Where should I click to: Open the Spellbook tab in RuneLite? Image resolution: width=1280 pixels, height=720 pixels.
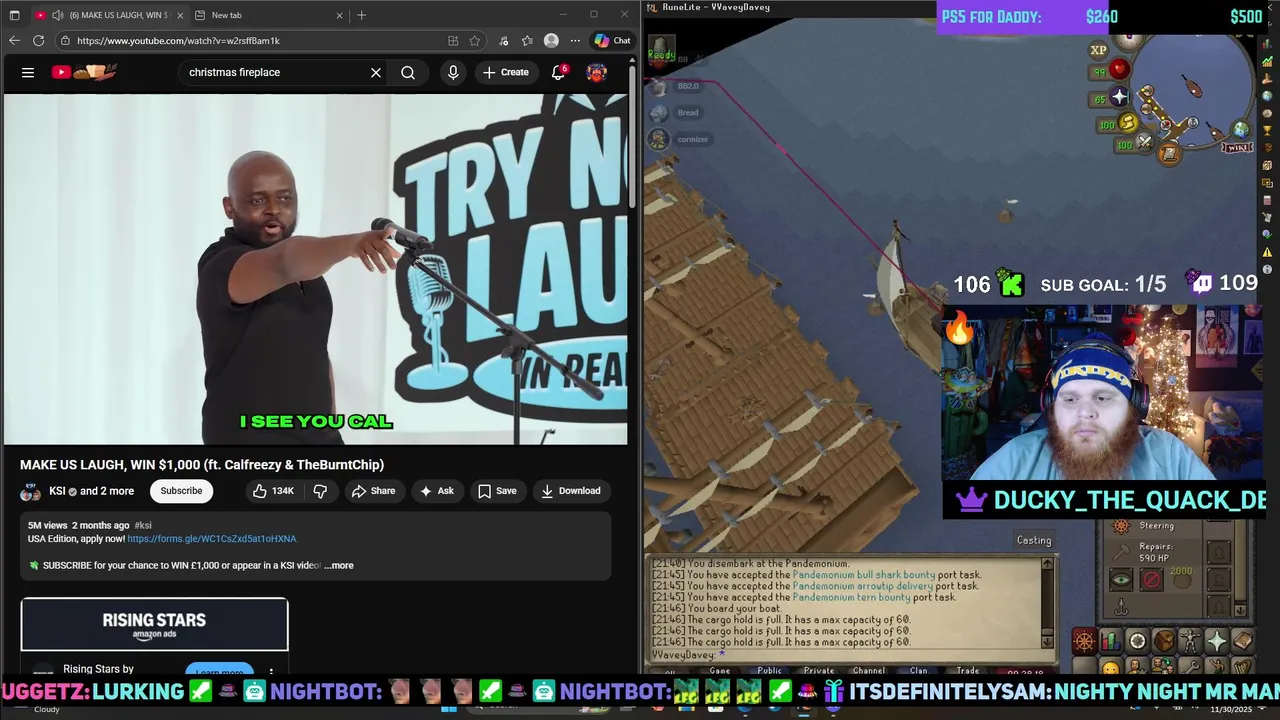(1243, 641)
